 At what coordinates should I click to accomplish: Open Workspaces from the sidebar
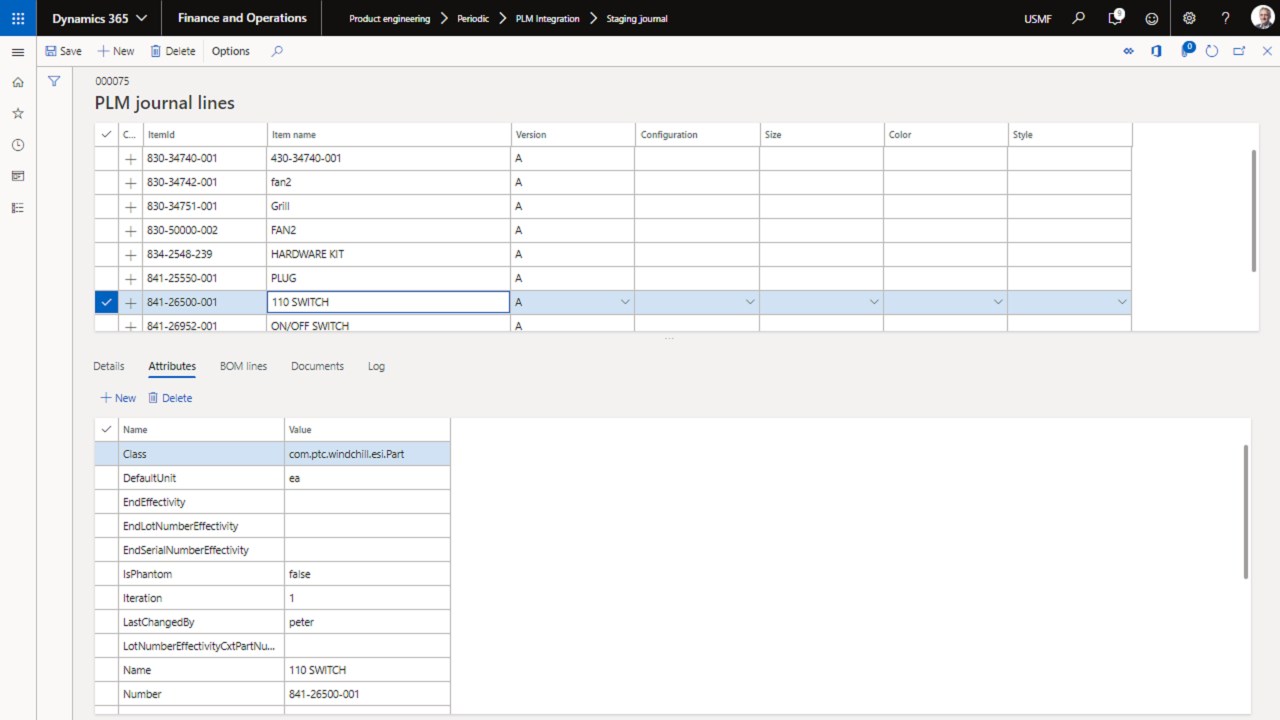click(x=18, y=176)
